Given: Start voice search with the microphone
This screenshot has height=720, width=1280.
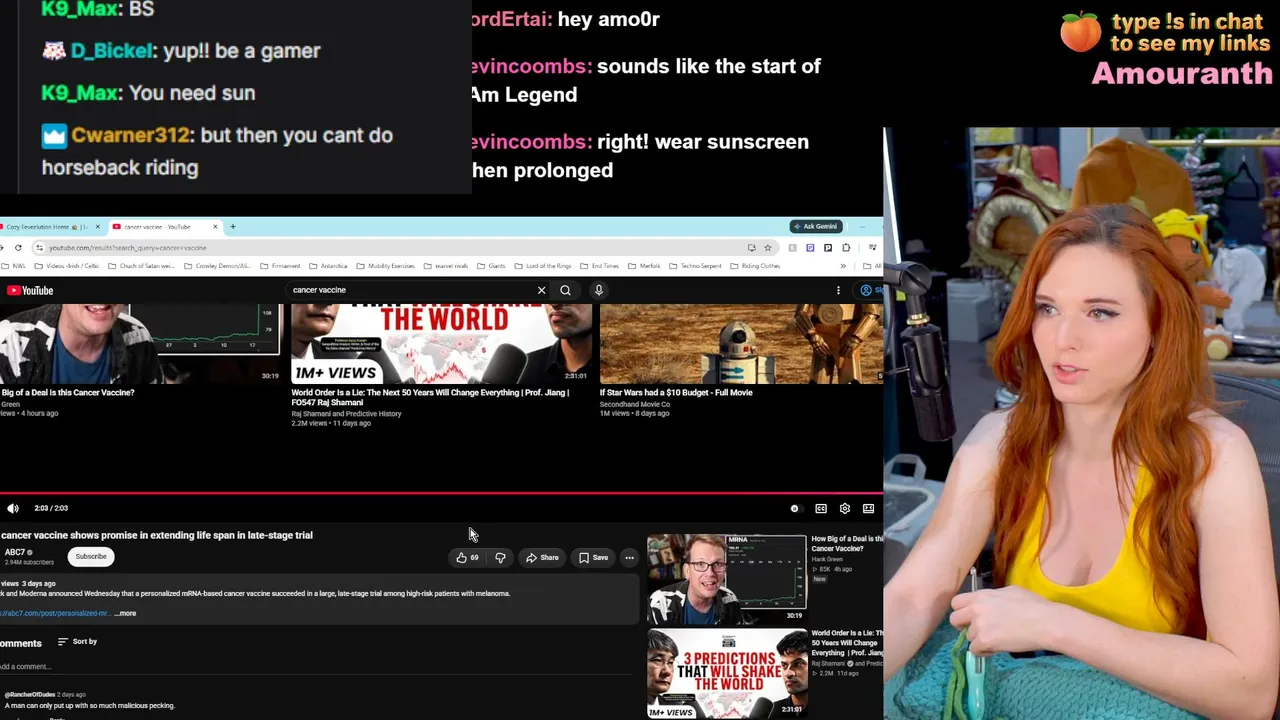Looking at the screenshot, I should pyautogui.click(x=598, y=290).
